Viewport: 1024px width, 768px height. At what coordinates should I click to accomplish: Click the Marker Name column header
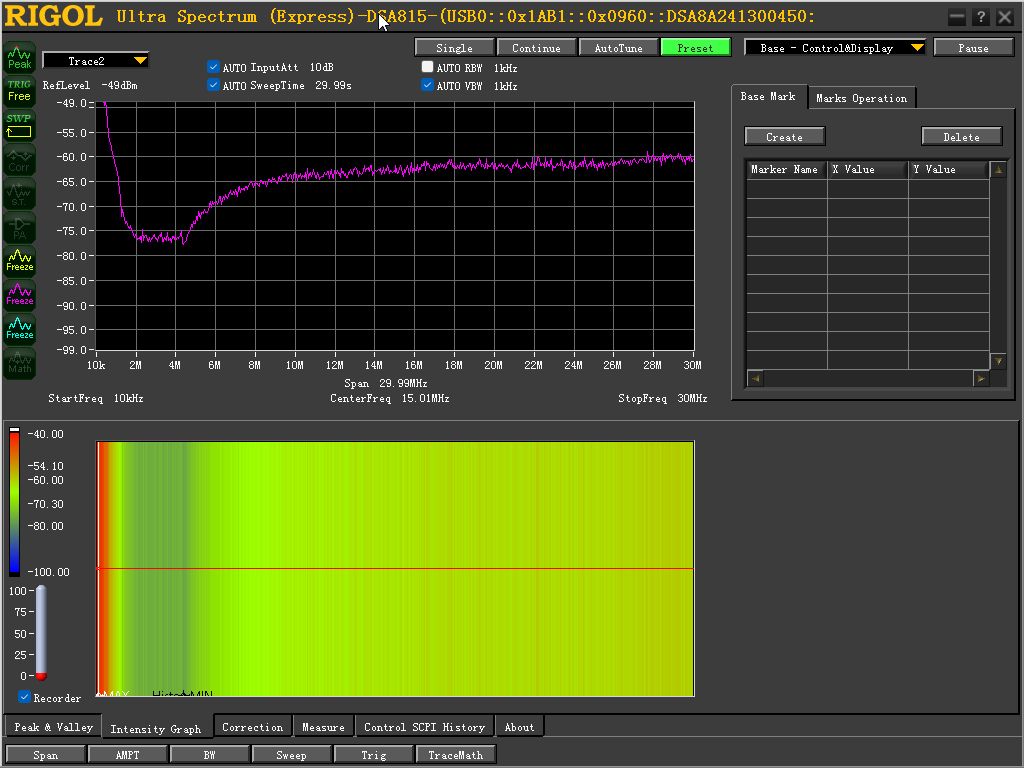pyautogui.click(x=786, y=169)
